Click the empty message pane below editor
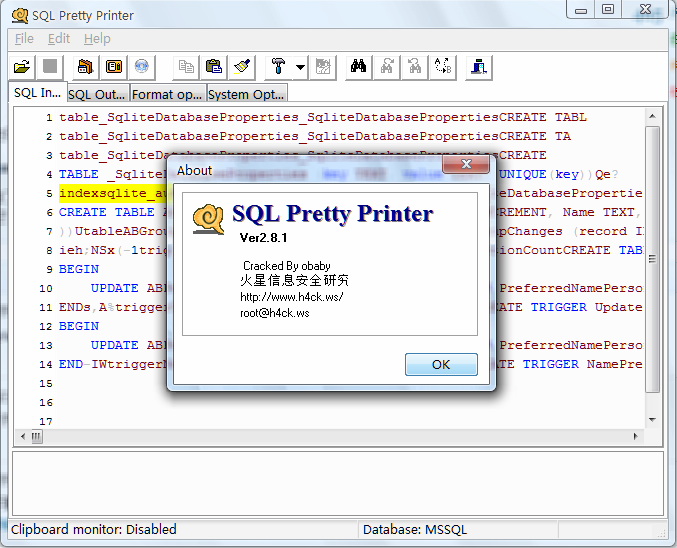This screenshot has height=548, width=677. tap(338, 483)
